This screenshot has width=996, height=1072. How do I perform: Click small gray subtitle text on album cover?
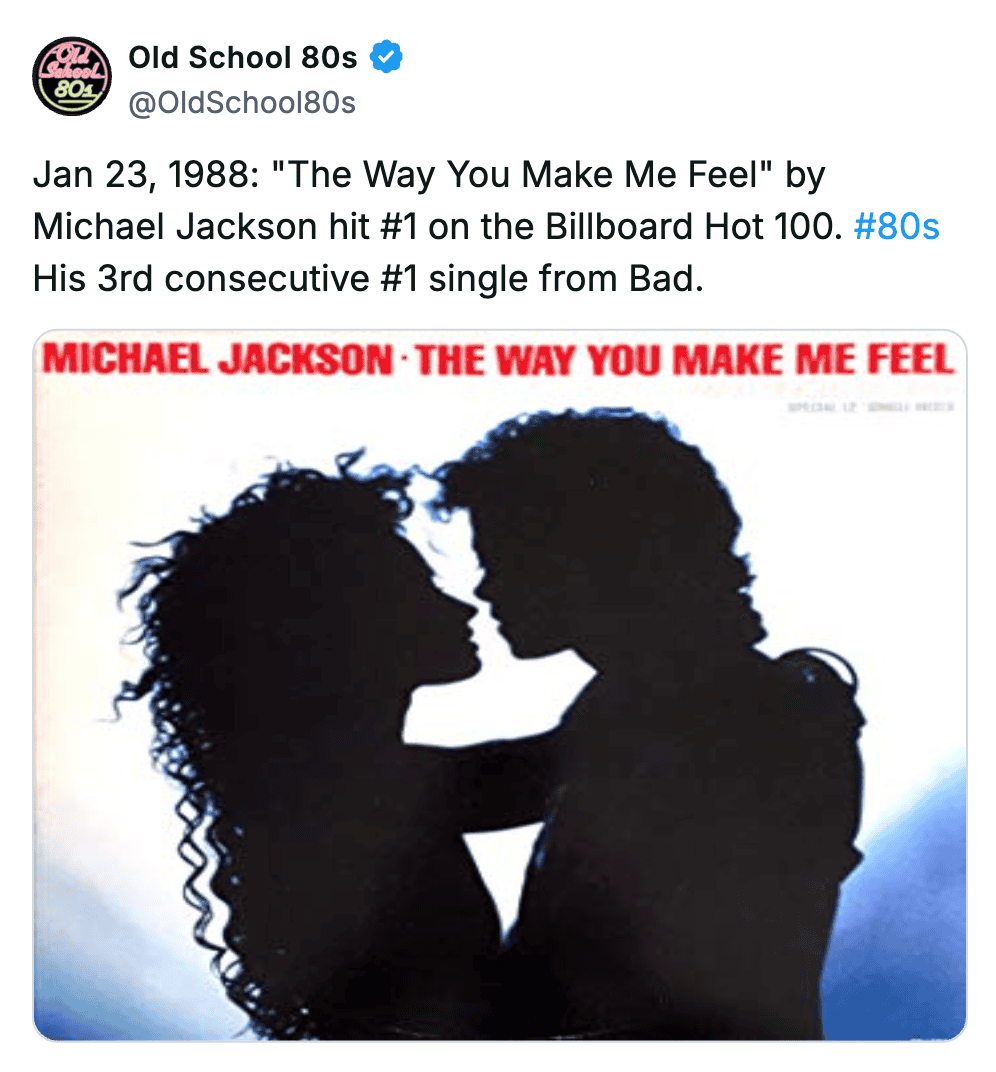pyautogui.click(x=870, y=407)
